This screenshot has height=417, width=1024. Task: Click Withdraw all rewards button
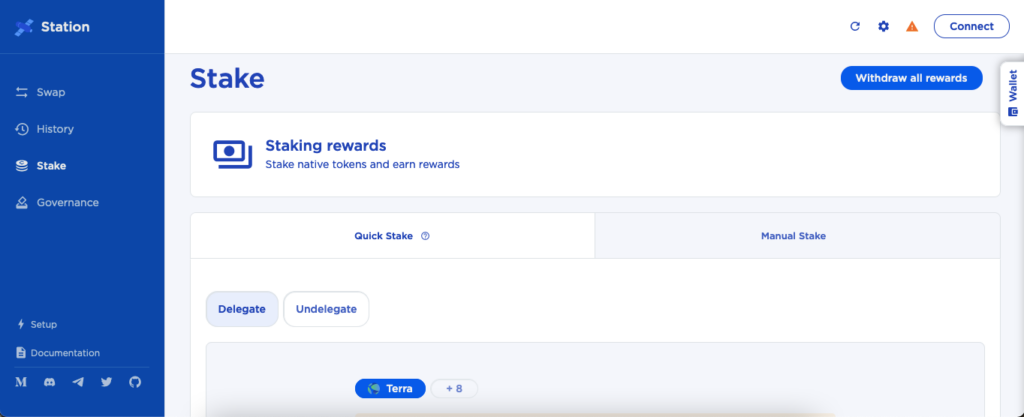click(x=912, y=78)
